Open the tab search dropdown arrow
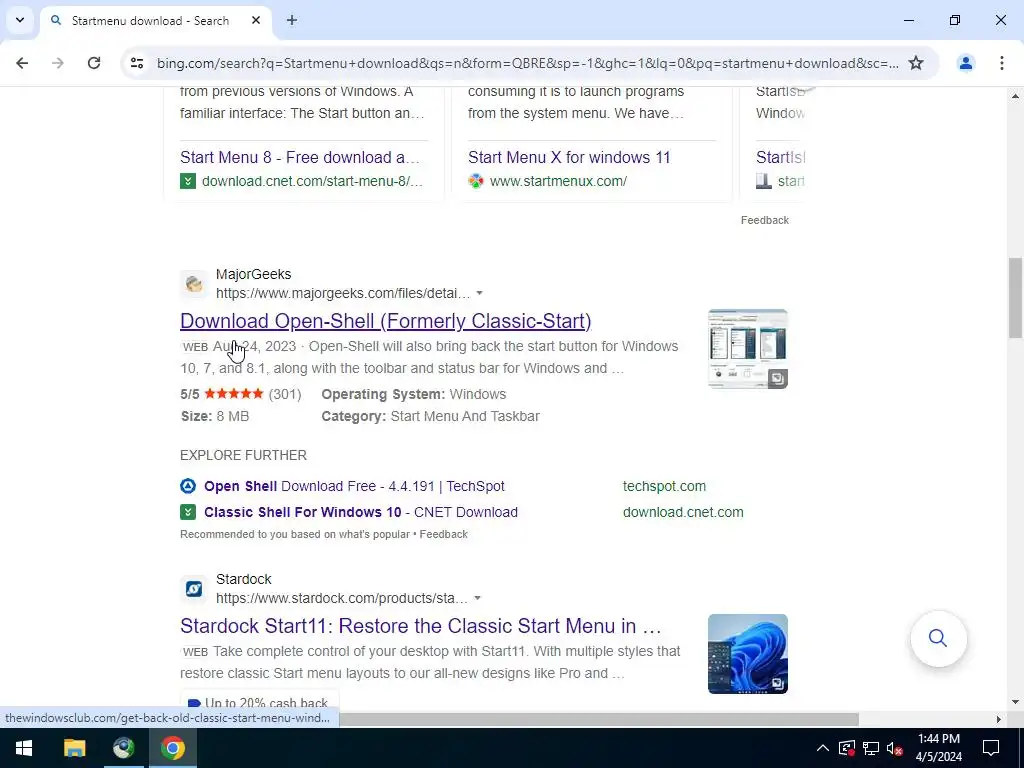Screen dimensions: 1024x768 (x=20, y=20)
